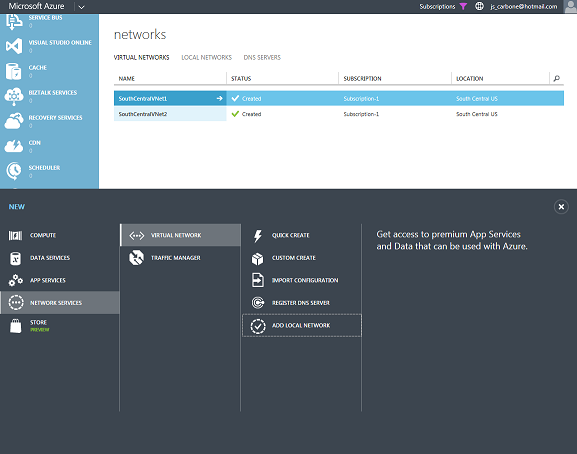Screen dimensions: 577x454
Task: Open the Subscriptions filter funnel icon
Action: [463, 6]
